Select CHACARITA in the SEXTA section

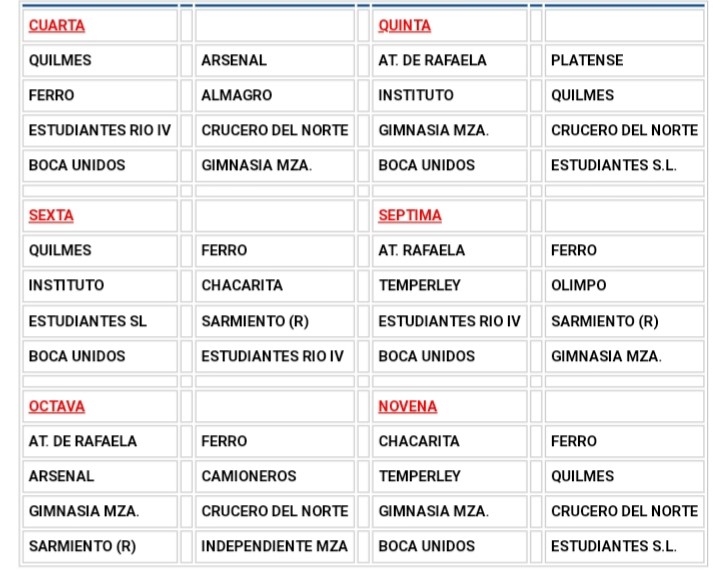[242, 285]
